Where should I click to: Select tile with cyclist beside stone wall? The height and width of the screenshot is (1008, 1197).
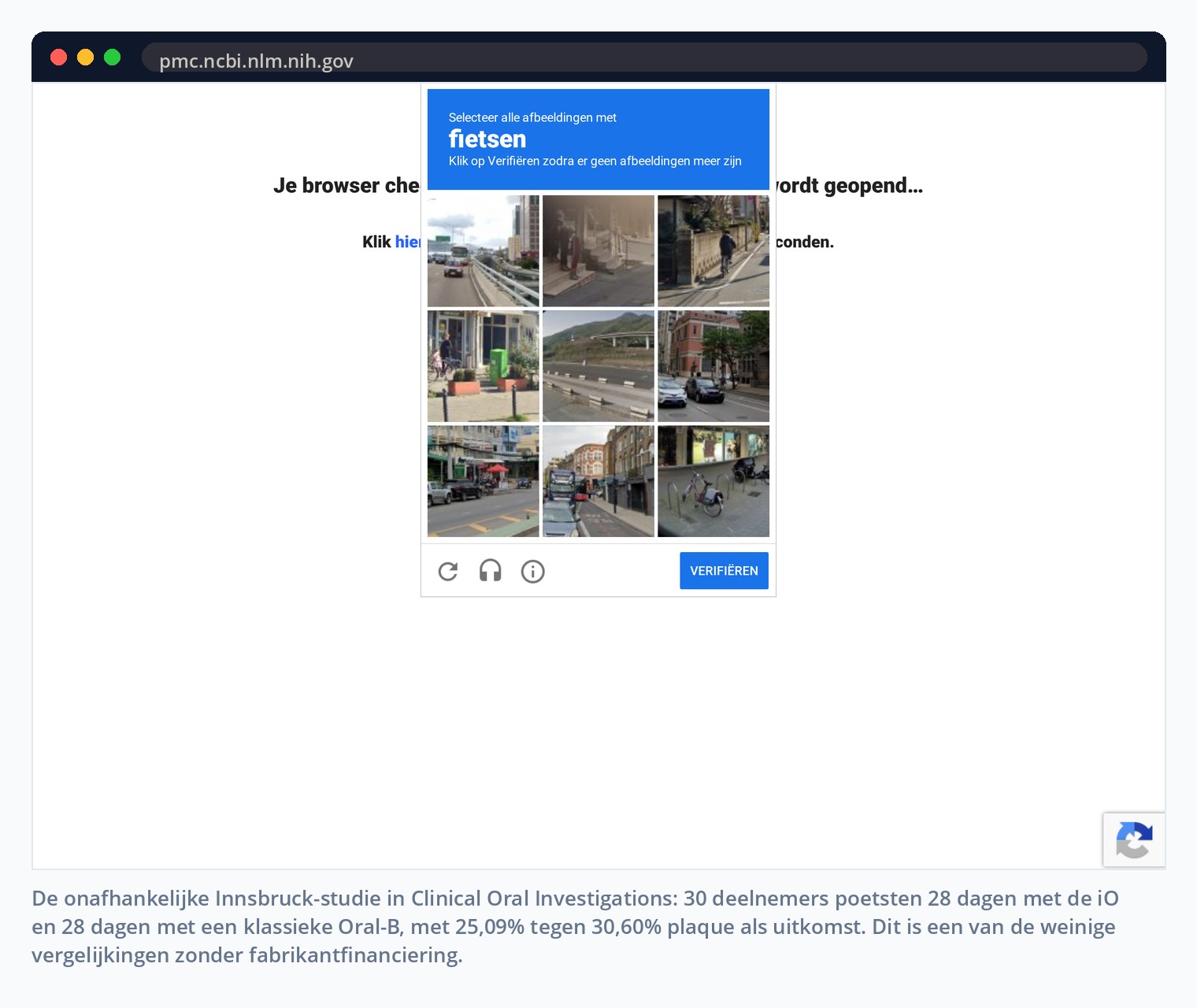pos(713,251)
